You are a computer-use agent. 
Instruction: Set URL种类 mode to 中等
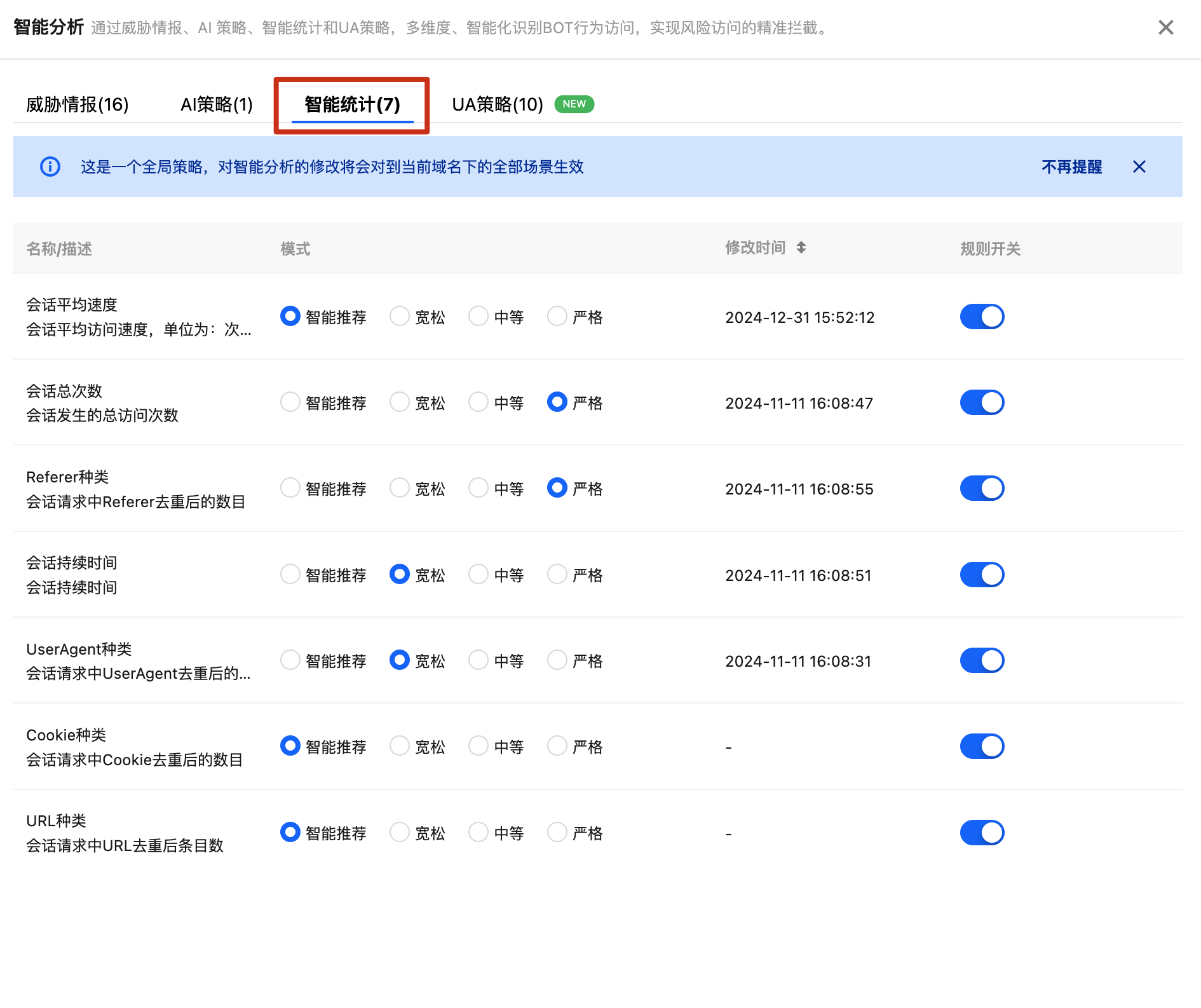pos(478,832)
